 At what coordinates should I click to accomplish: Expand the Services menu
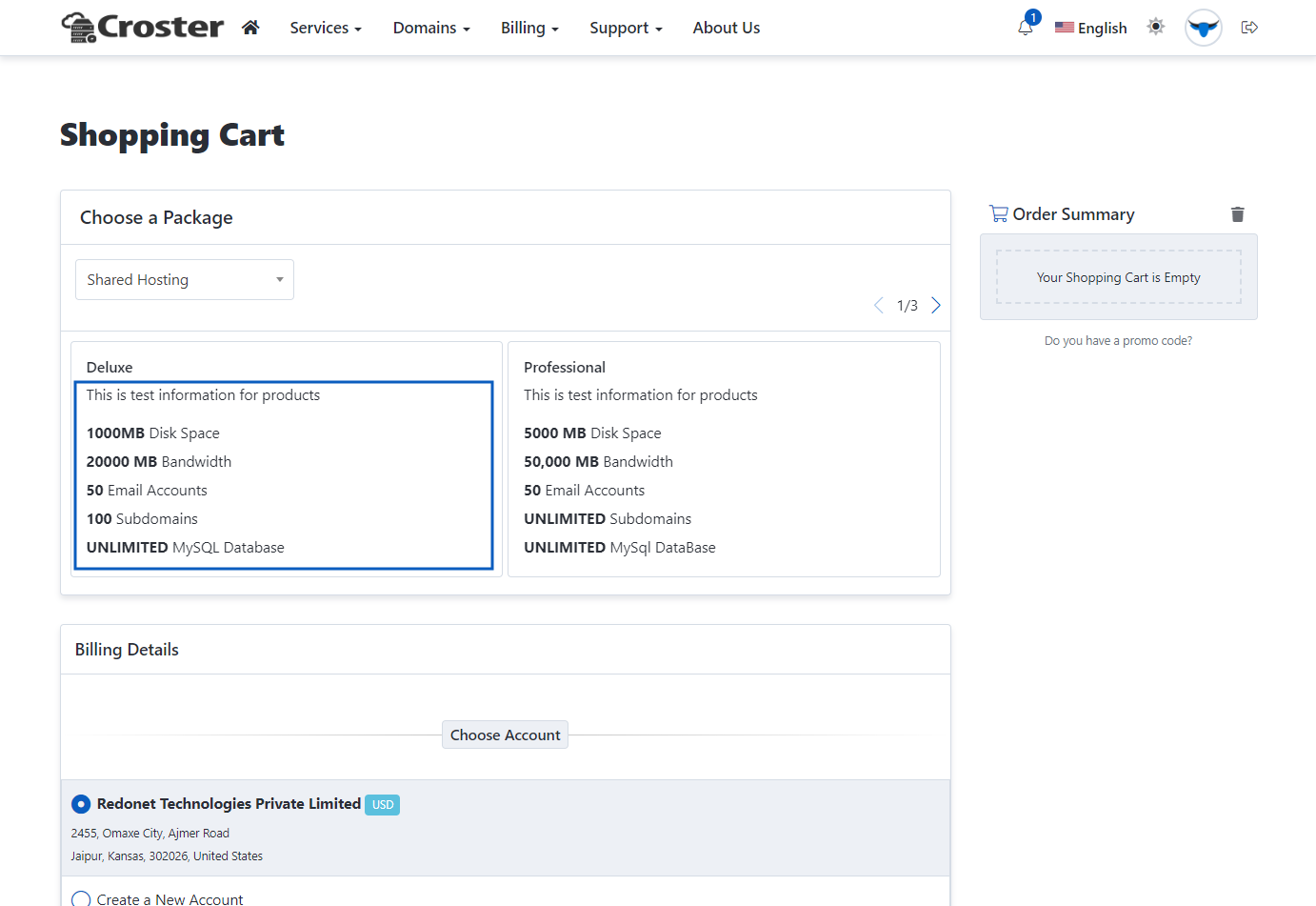[x=326, y=29]
